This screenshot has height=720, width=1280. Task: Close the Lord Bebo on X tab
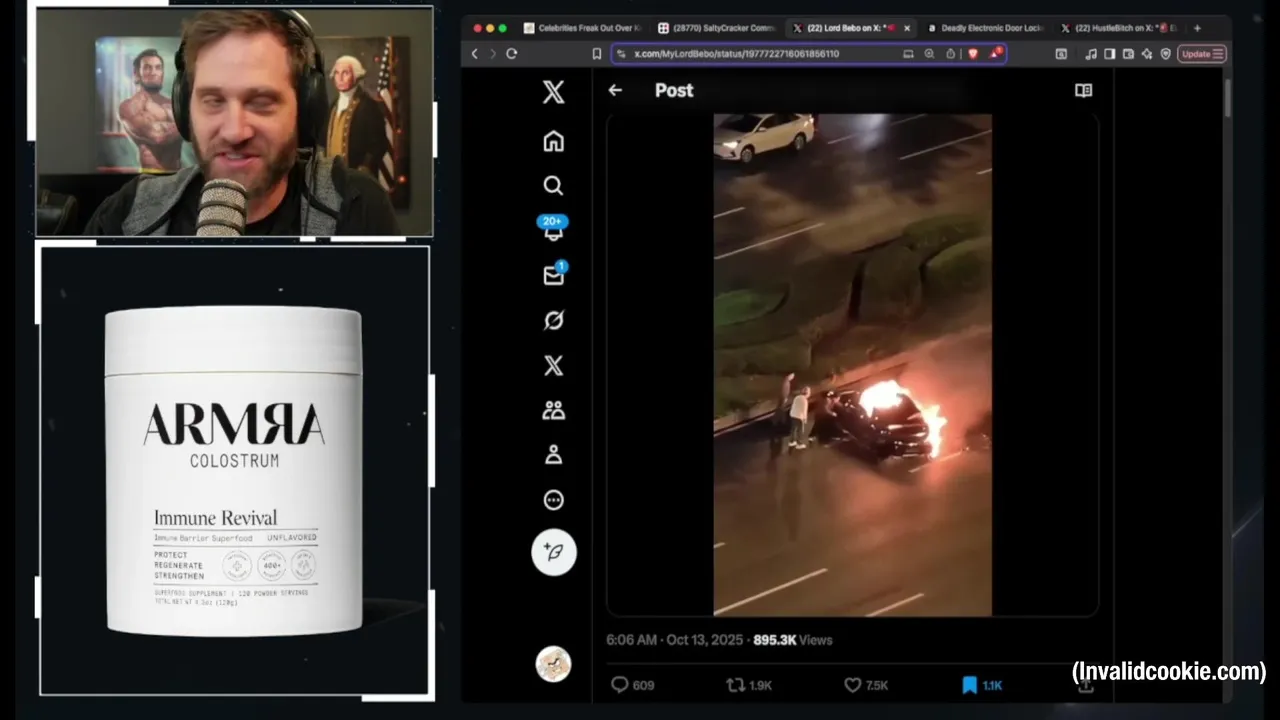(x=907, y=28)
